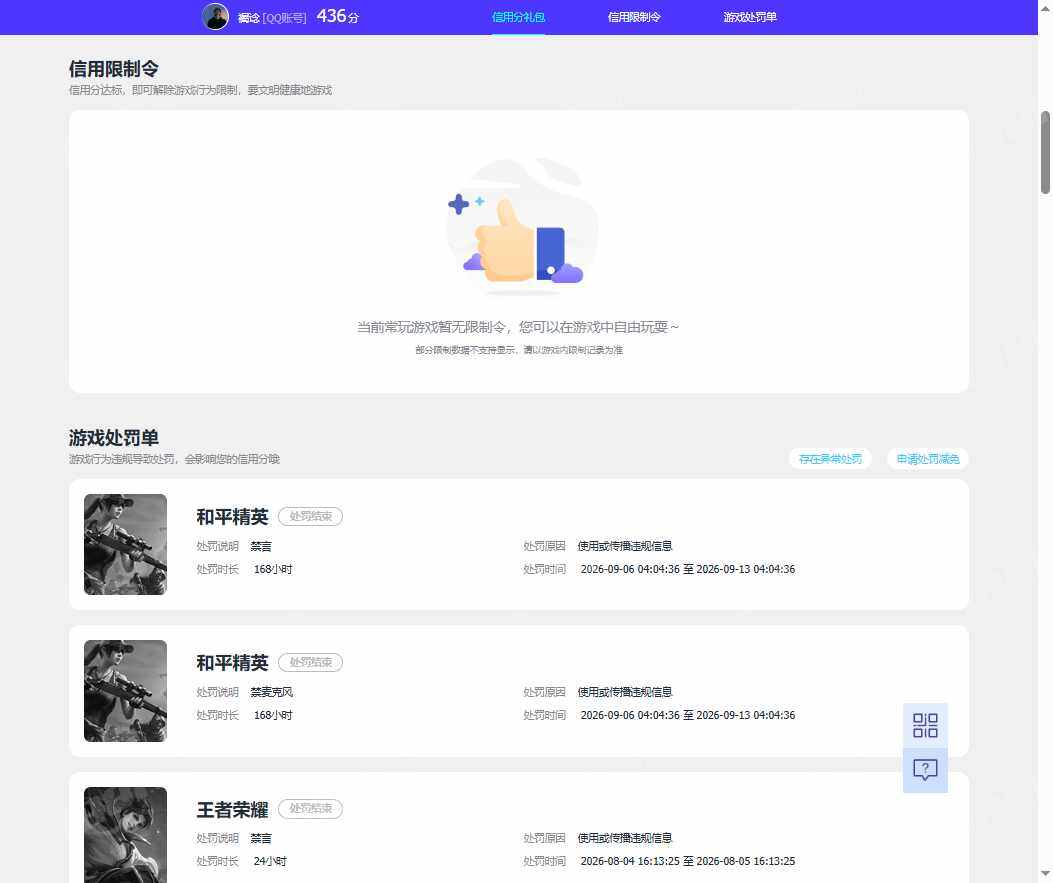
Task: Click the user avatar in the header
Action: pyautogui.click(x=216, y=17)
